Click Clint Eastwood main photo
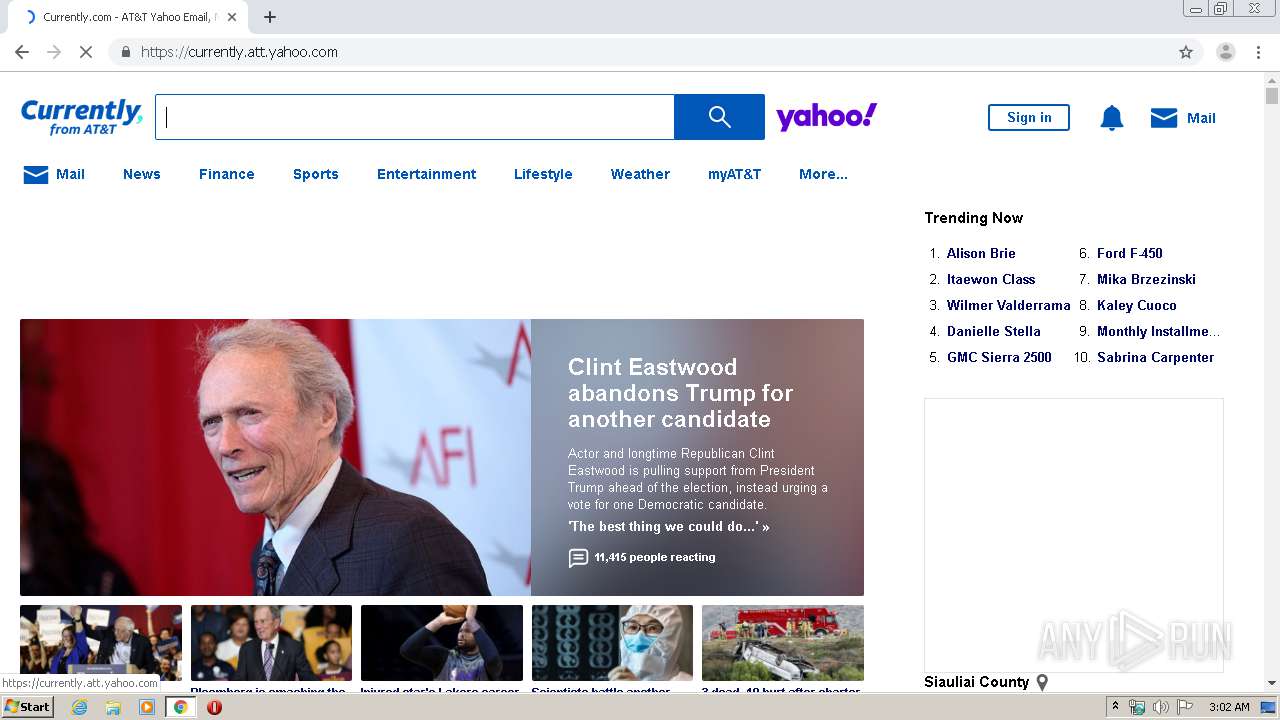1280x720 pixels. coord(275,457)
